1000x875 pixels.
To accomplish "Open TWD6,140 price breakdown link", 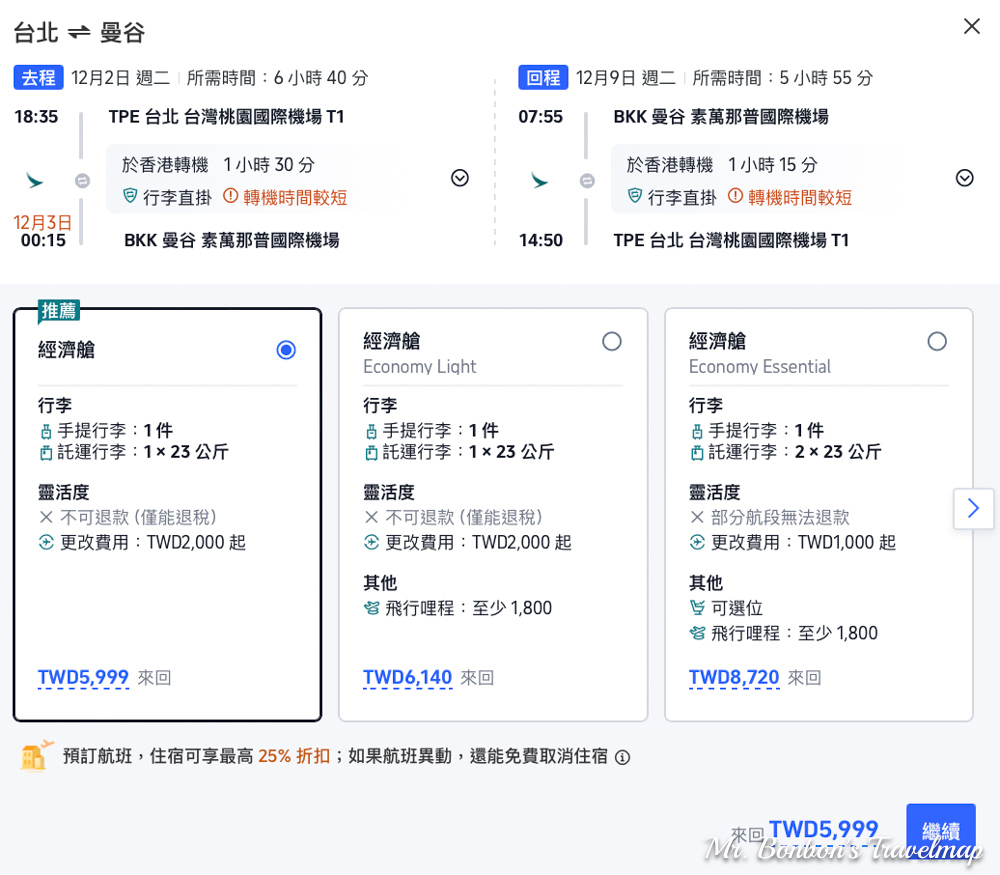I will tap(408, 678).
